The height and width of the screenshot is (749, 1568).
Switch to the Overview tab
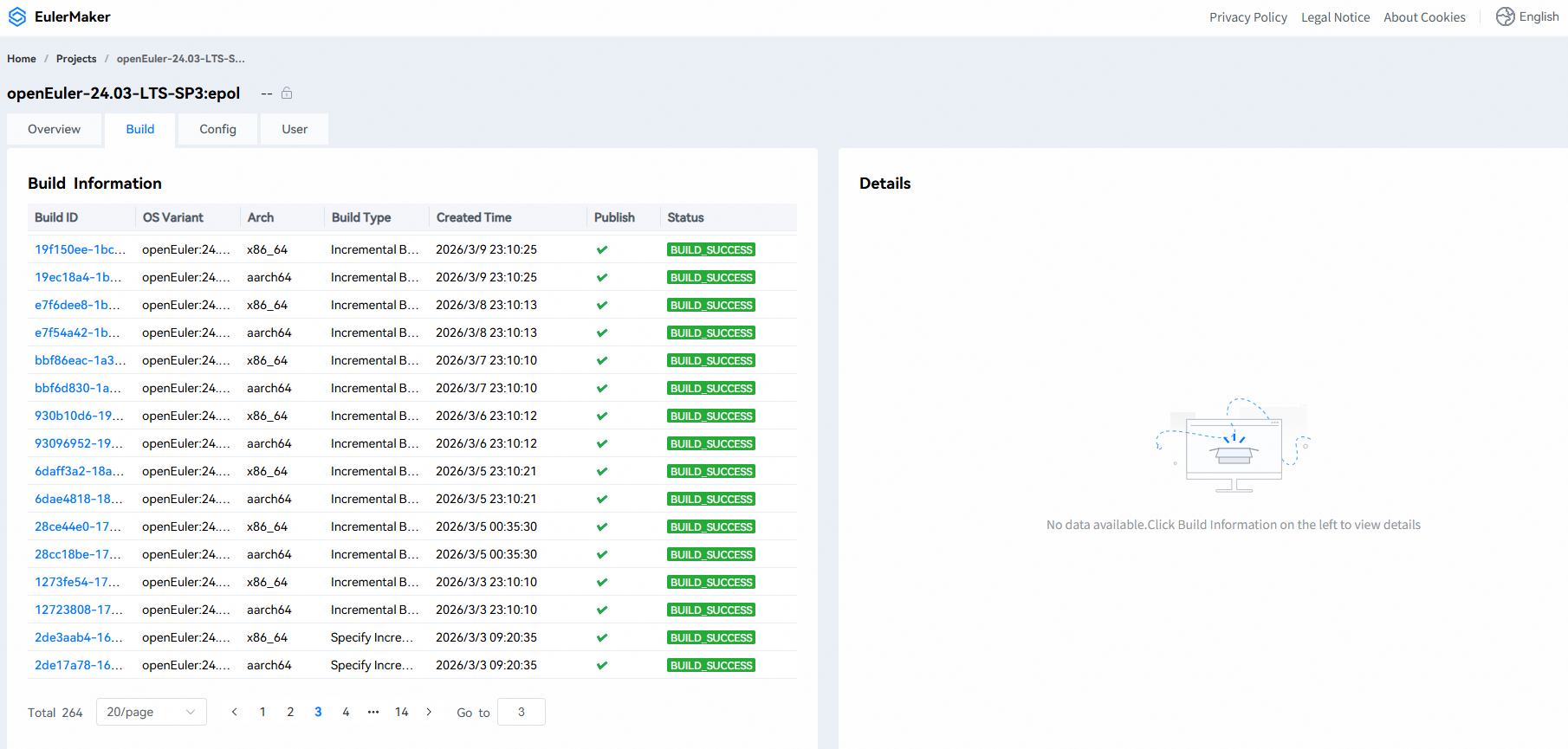point(54,129)
